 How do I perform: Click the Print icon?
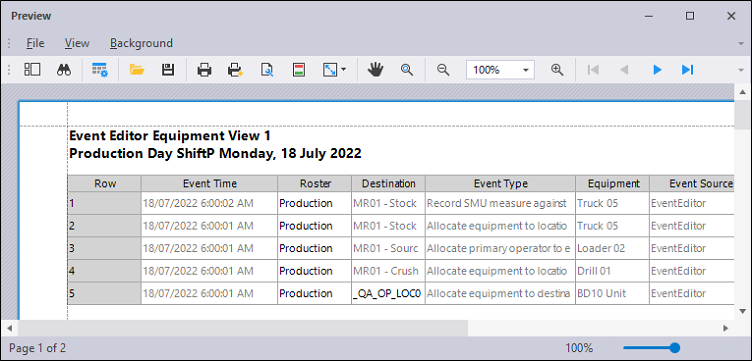(204, 70)
